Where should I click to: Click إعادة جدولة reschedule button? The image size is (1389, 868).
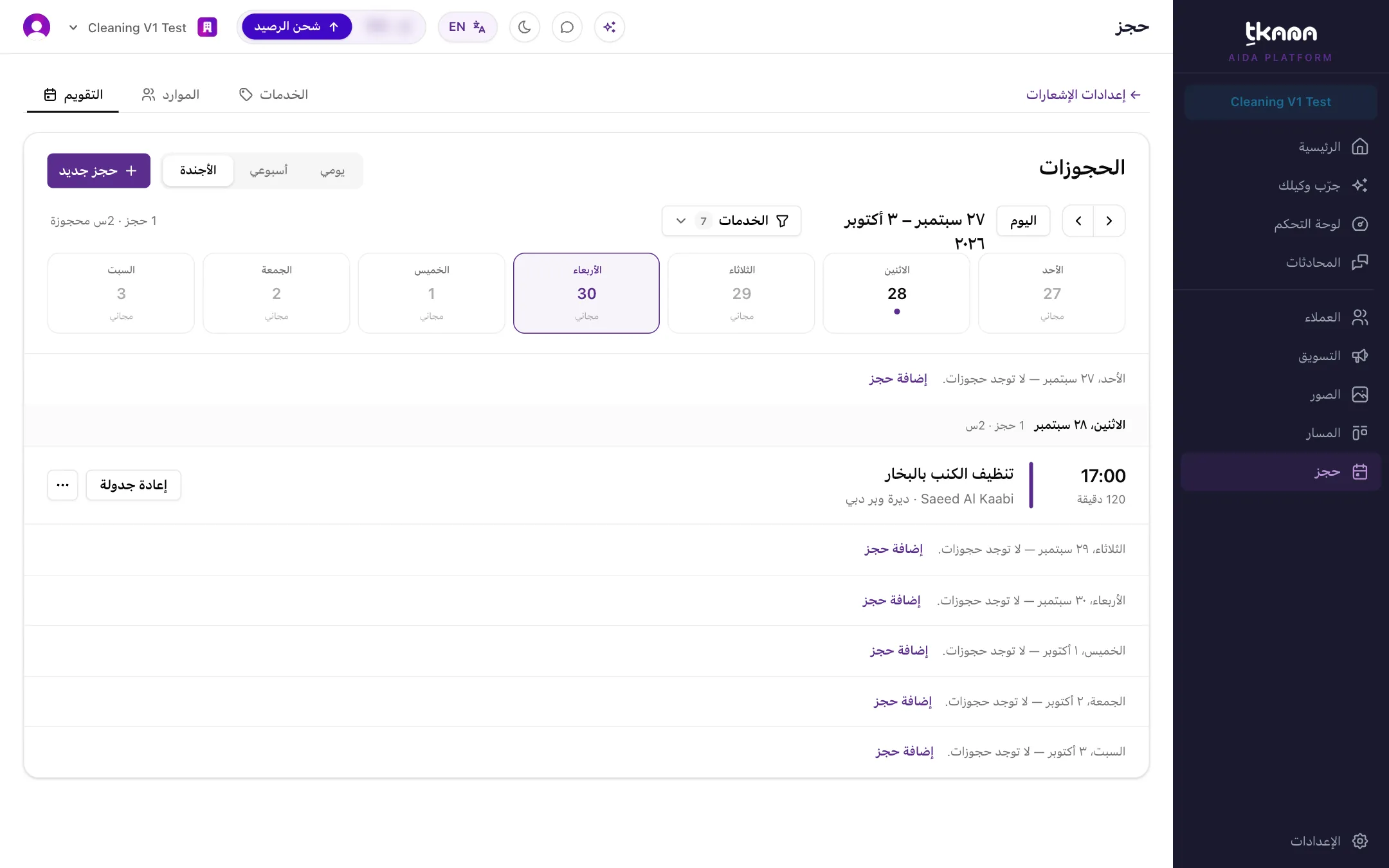[134, 485]
